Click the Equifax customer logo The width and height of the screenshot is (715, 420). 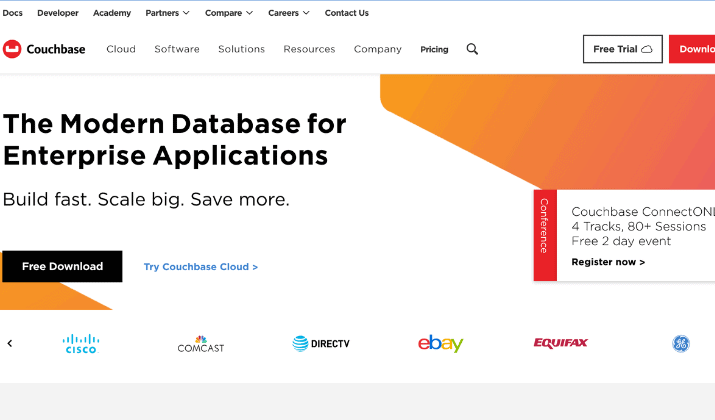[x=560, y=343]
